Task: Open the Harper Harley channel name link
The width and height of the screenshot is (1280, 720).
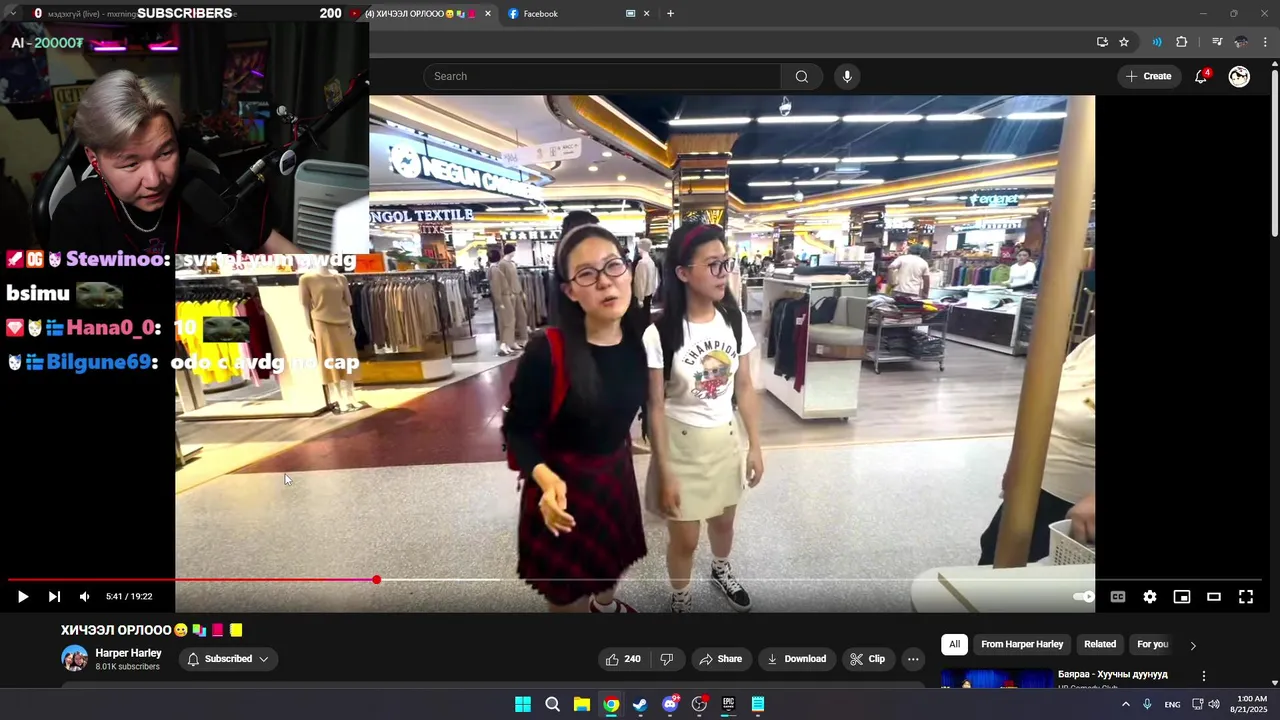Action: pos(128,653)
